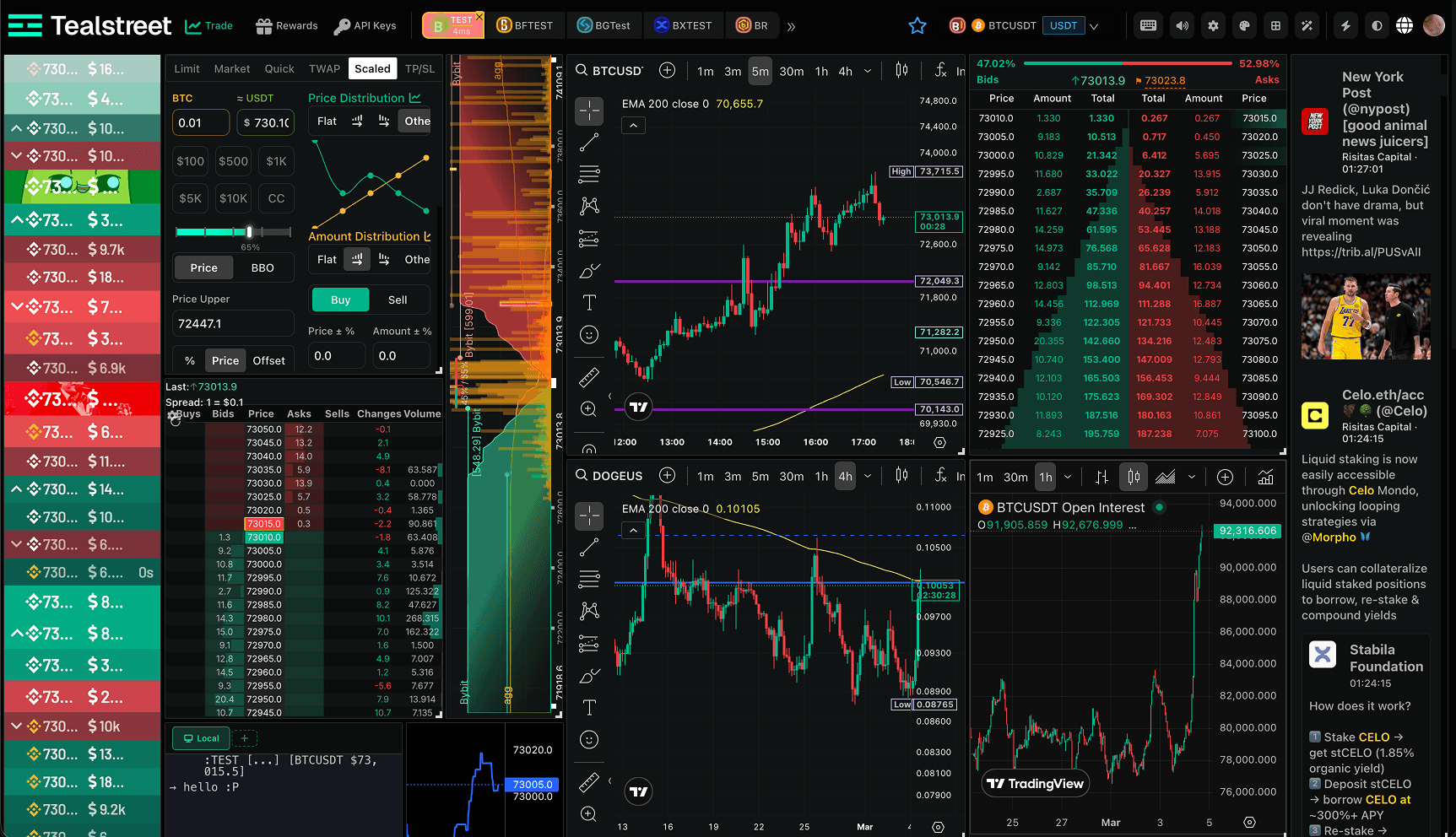Open candle chart type on BTCUSD chart

coord(901,70)
